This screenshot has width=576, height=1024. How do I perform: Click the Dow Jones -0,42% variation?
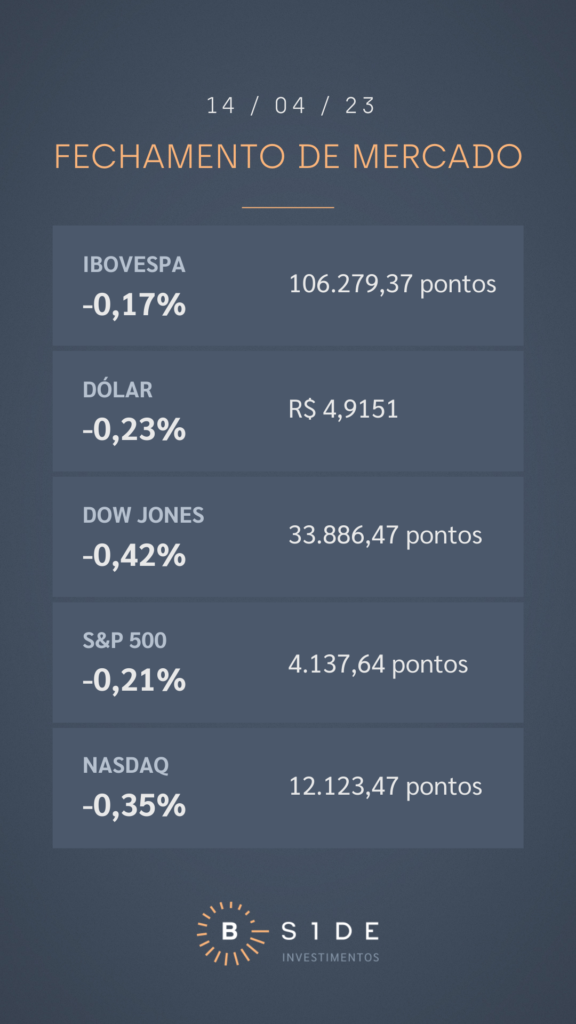click(134, 556)
